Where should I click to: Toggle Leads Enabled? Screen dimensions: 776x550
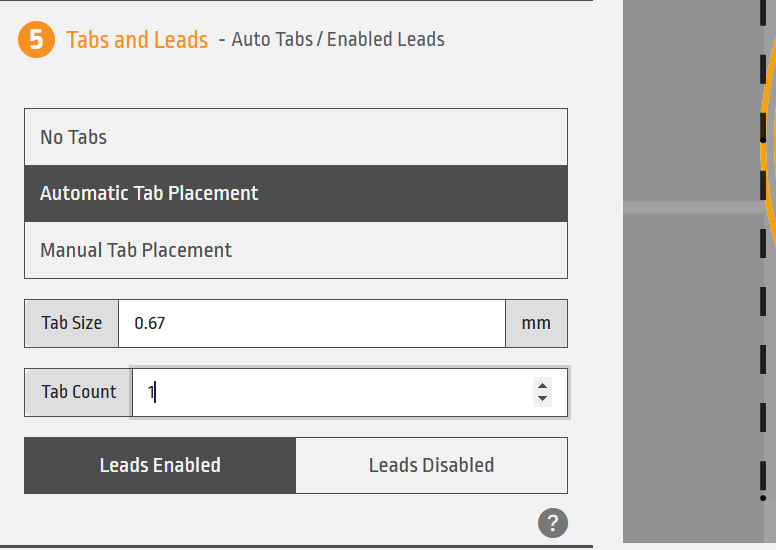160,465
